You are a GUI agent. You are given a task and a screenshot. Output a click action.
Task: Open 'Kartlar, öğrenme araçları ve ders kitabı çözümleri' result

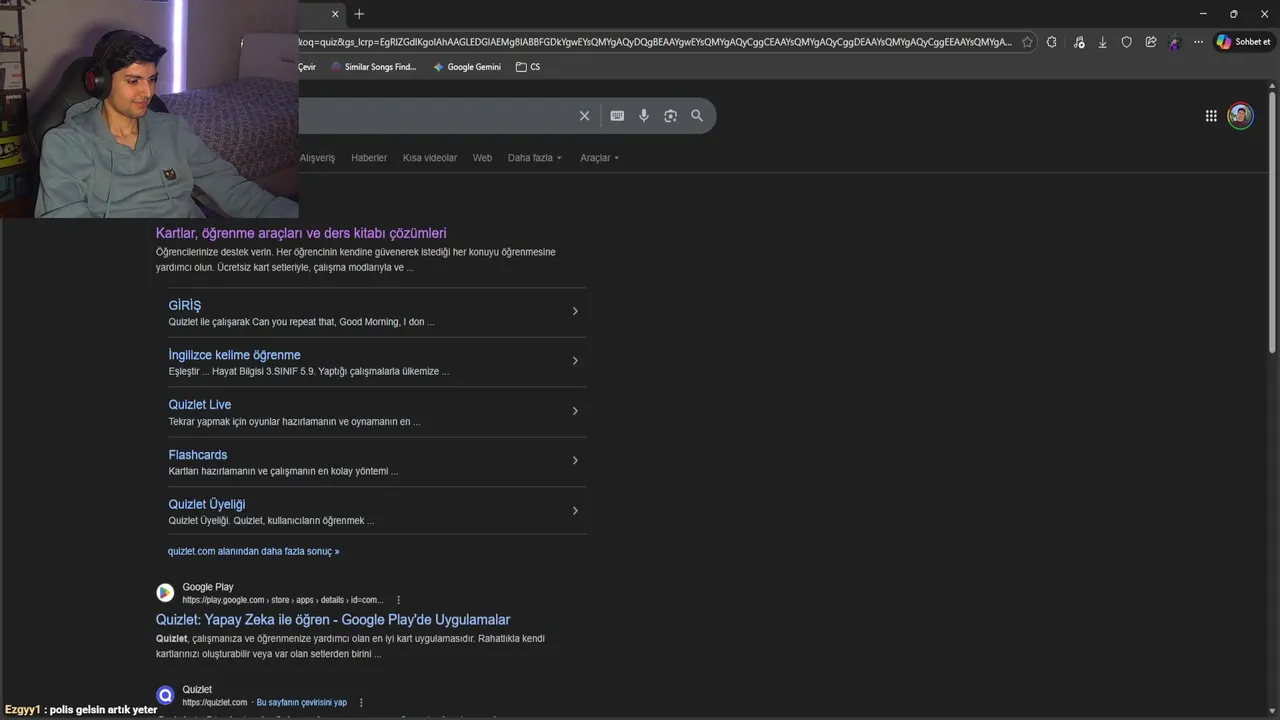(x=301, y=233)
